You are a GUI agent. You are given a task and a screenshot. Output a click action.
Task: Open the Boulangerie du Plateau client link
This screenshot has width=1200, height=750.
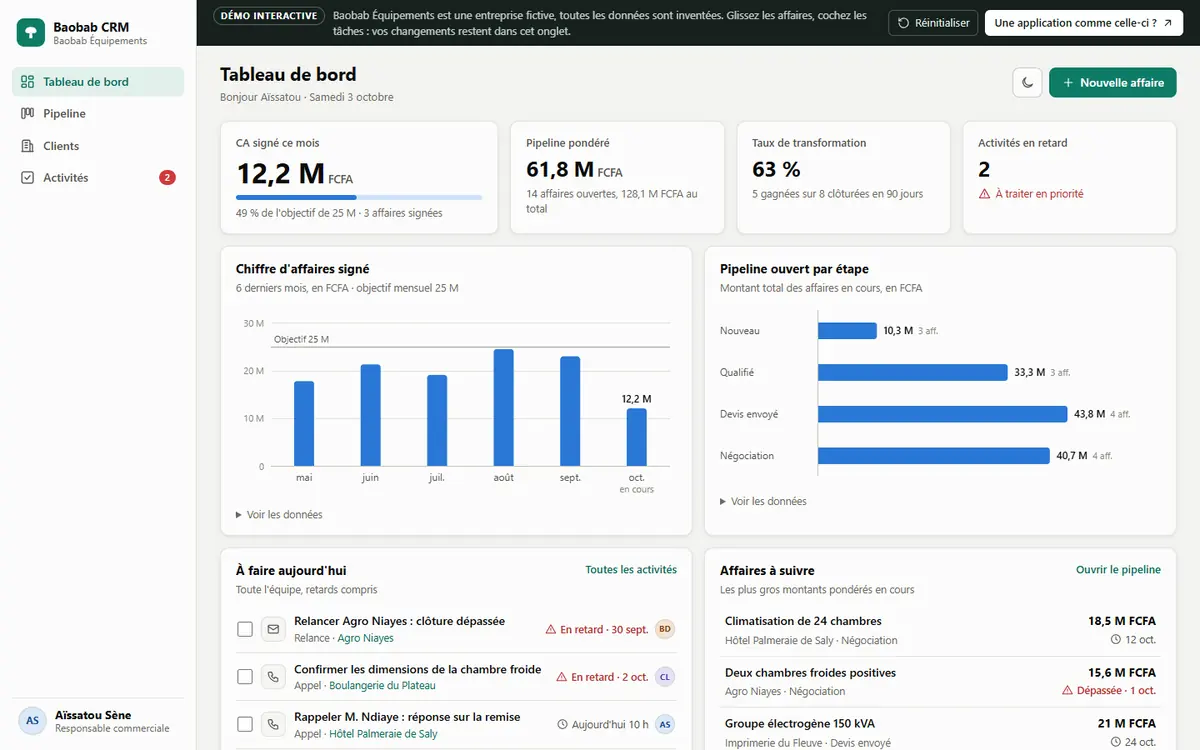click(x=382, y=686)
